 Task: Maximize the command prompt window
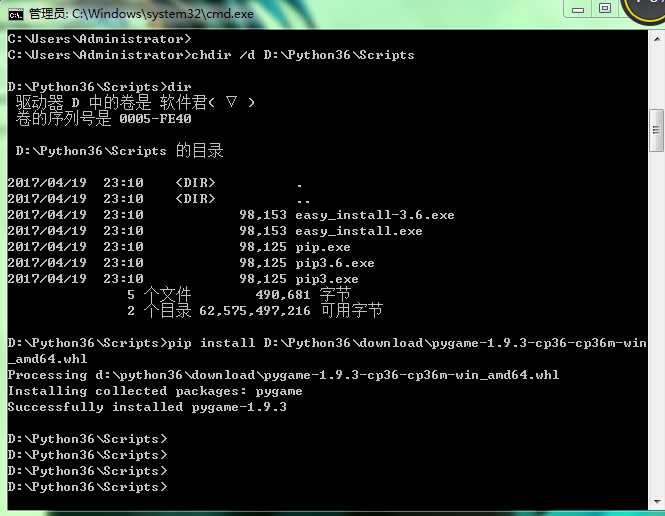(x=605, y=8)
